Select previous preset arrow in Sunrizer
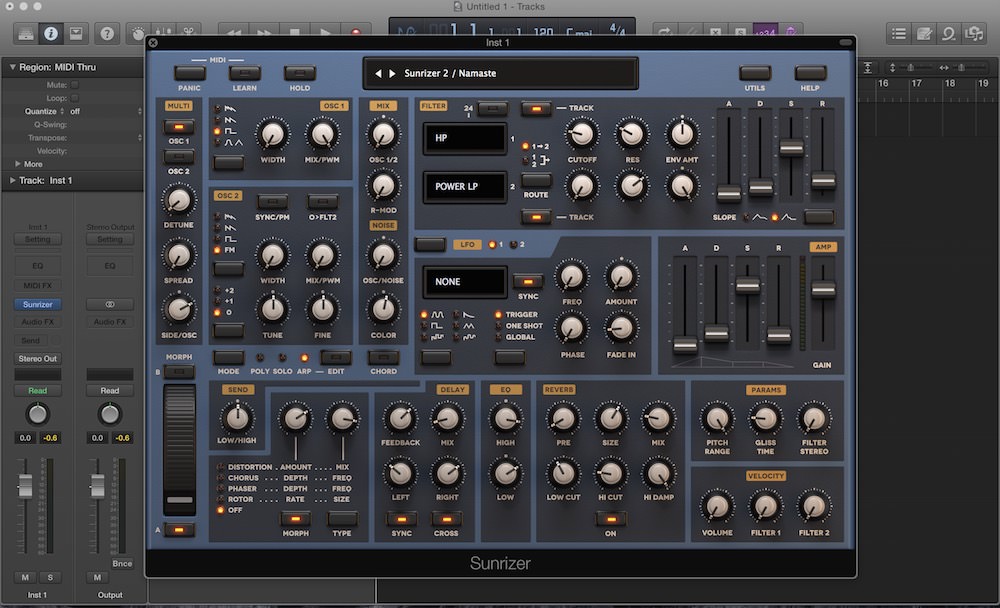Viewport: 1000px width, 608px height. (378, 73)
